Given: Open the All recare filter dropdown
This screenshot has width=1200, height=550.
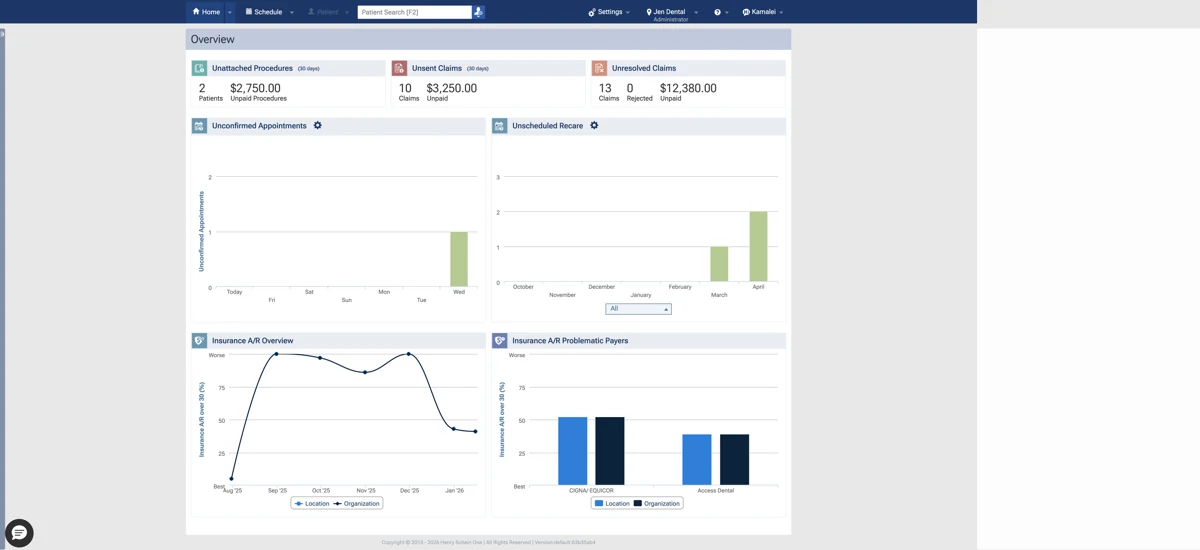Looking at the screenshot, I should click(638, 309).
